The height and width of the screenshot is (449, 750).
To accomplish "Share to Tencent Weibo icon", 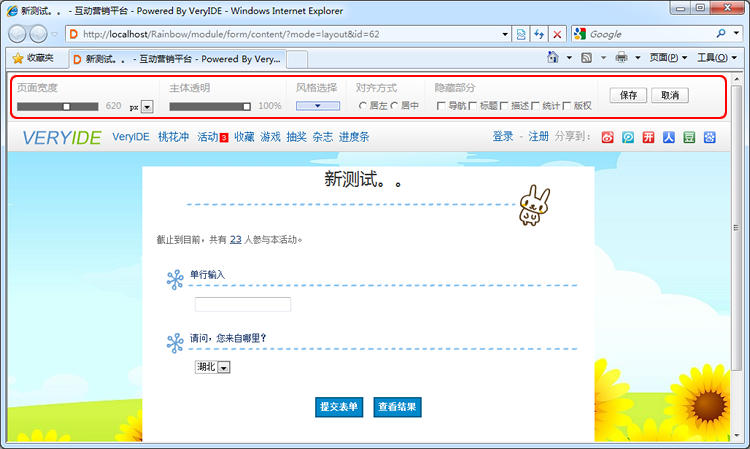I will click(628, 138).
